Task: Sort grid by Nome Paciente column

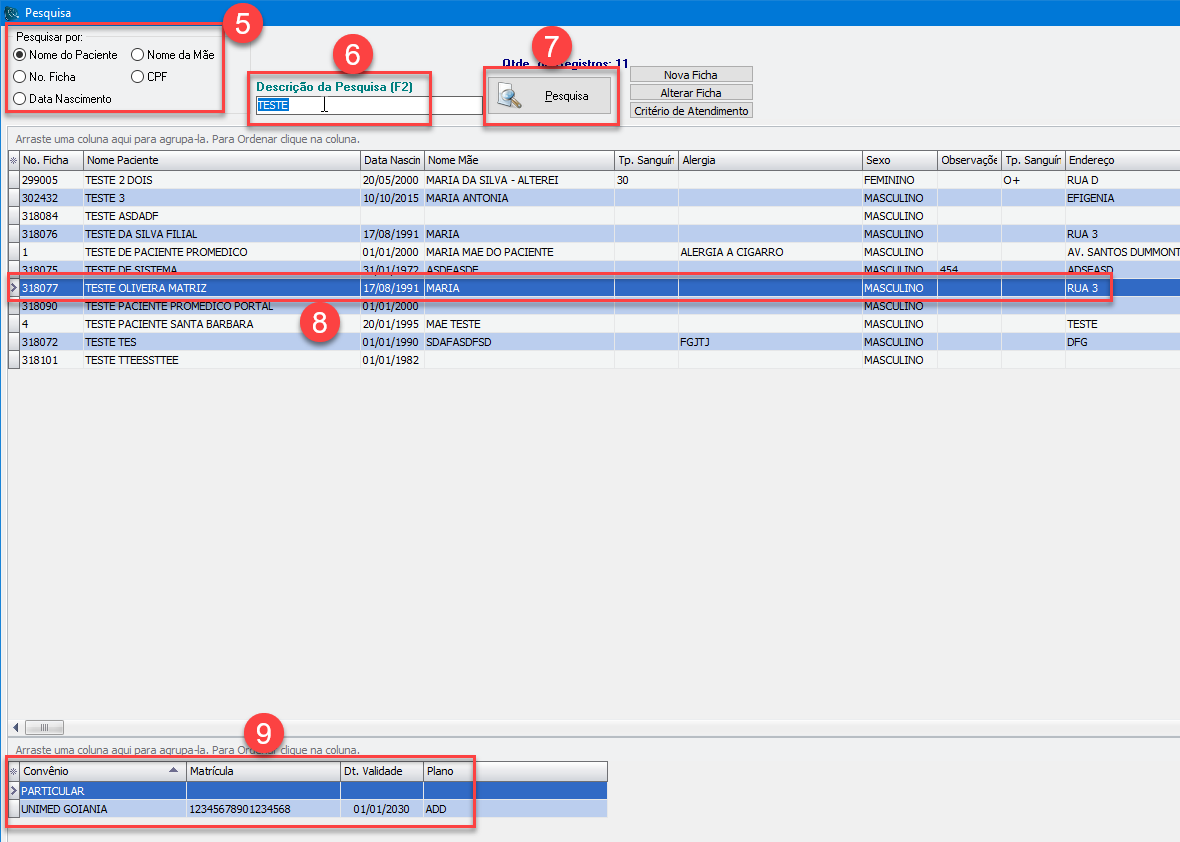Action: tap(220, 160)
